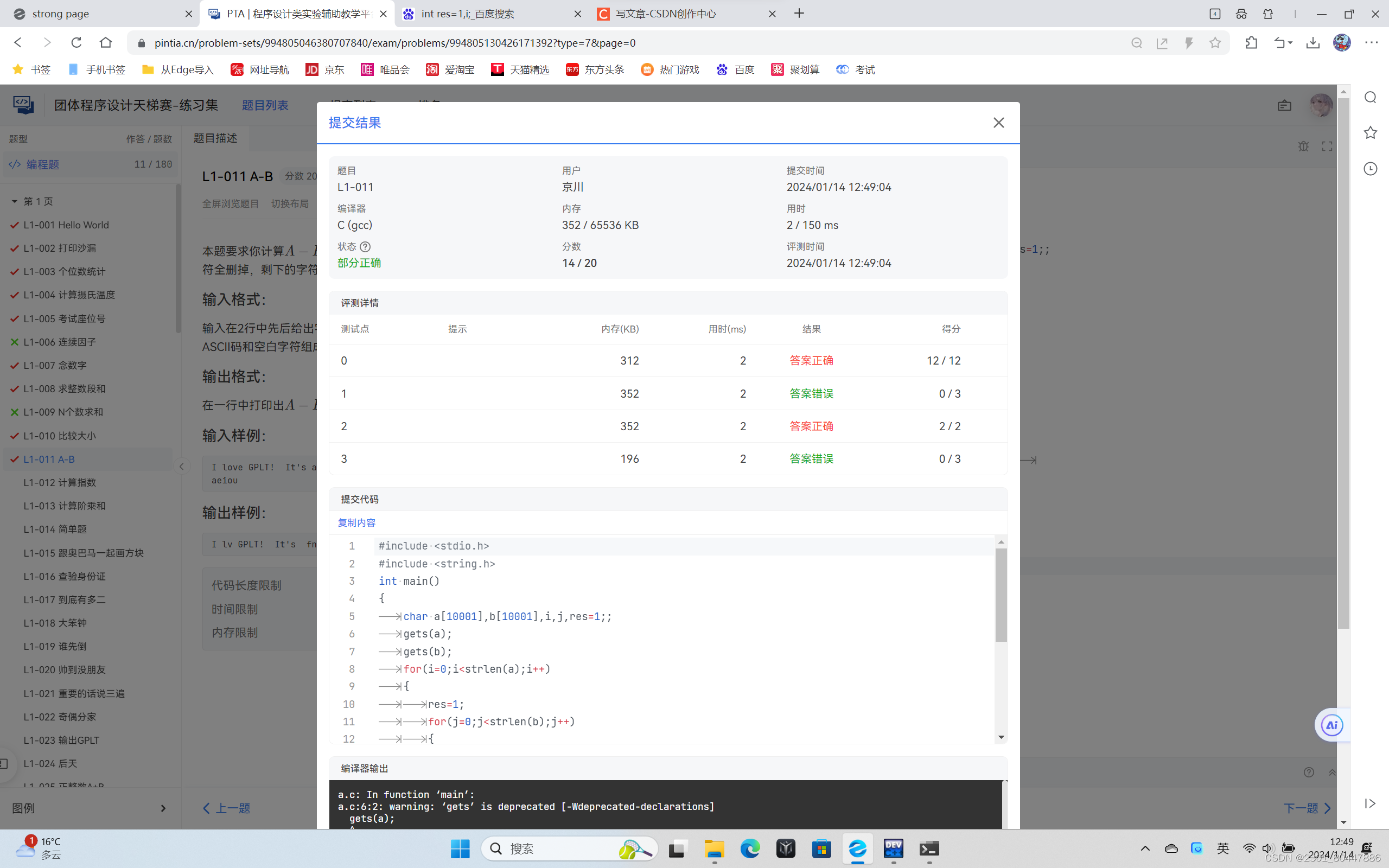Click the sidebar history clock icon
The width and height of the screenshot is (1389, 868).
tap(1370, 169)
